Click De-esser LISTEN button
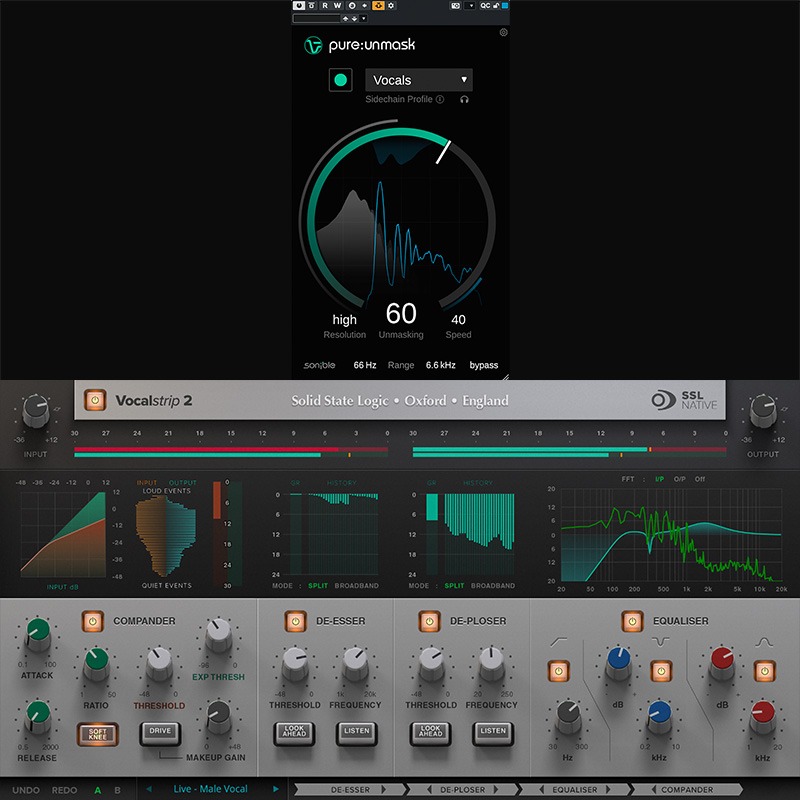Image resolution: width=800 pixels, height=800 pixels. (x=357, y=733)
